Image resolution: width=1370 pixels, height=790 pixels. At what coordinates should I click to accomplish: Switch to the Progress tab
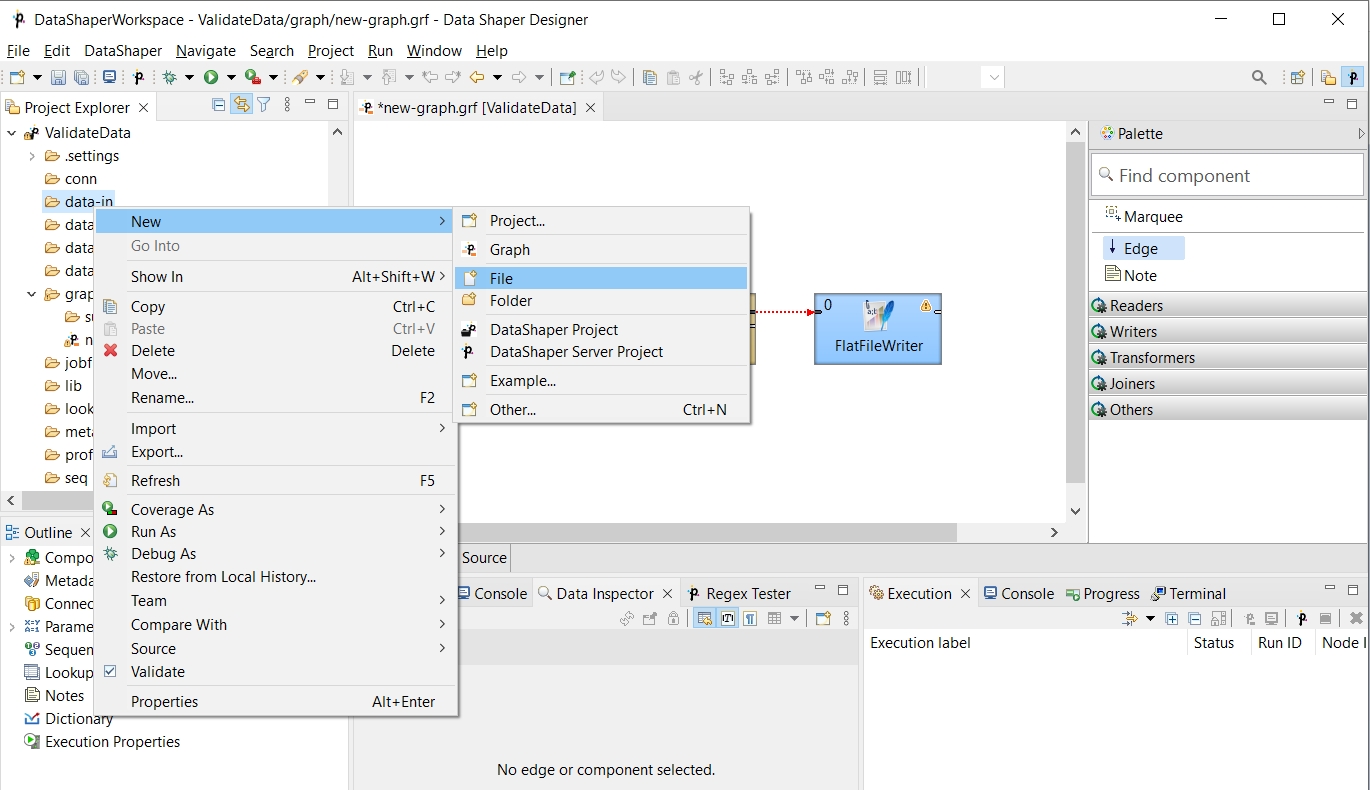point(1102,593)
